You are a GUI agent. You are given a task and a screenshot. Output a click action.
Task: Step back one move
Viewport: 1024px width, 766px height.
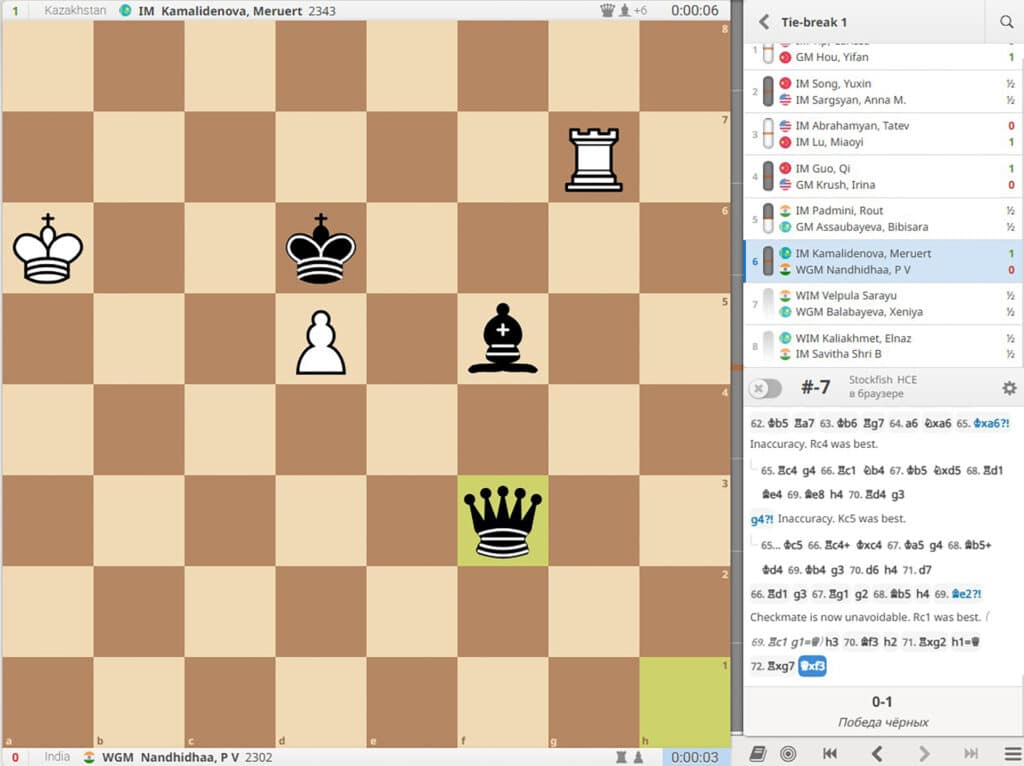pos(876,753)
